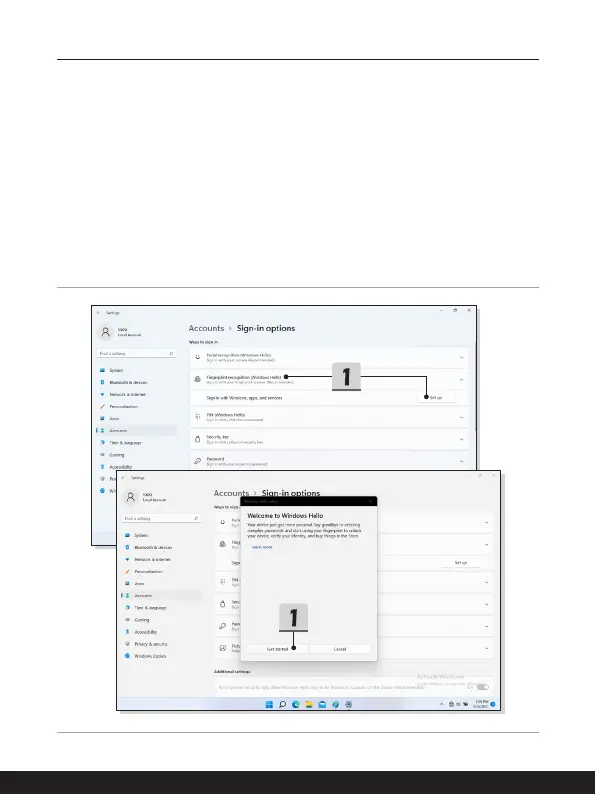This screenshot has width=595, height=794.
Task: Click Cancel in Windows Hello dialog
Action: 340,649
